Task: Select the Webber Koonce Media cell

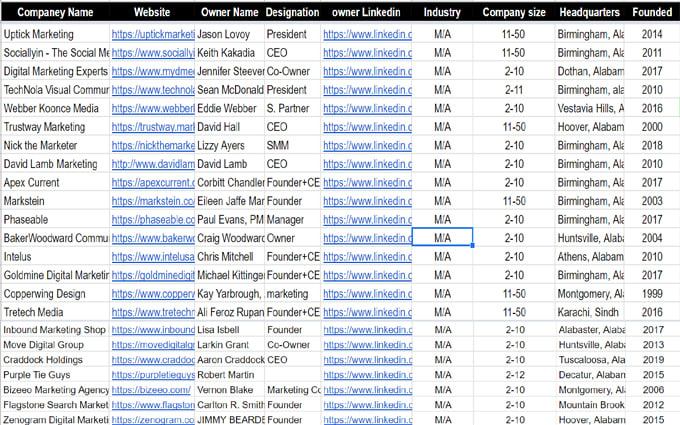Action: [55, 108]
